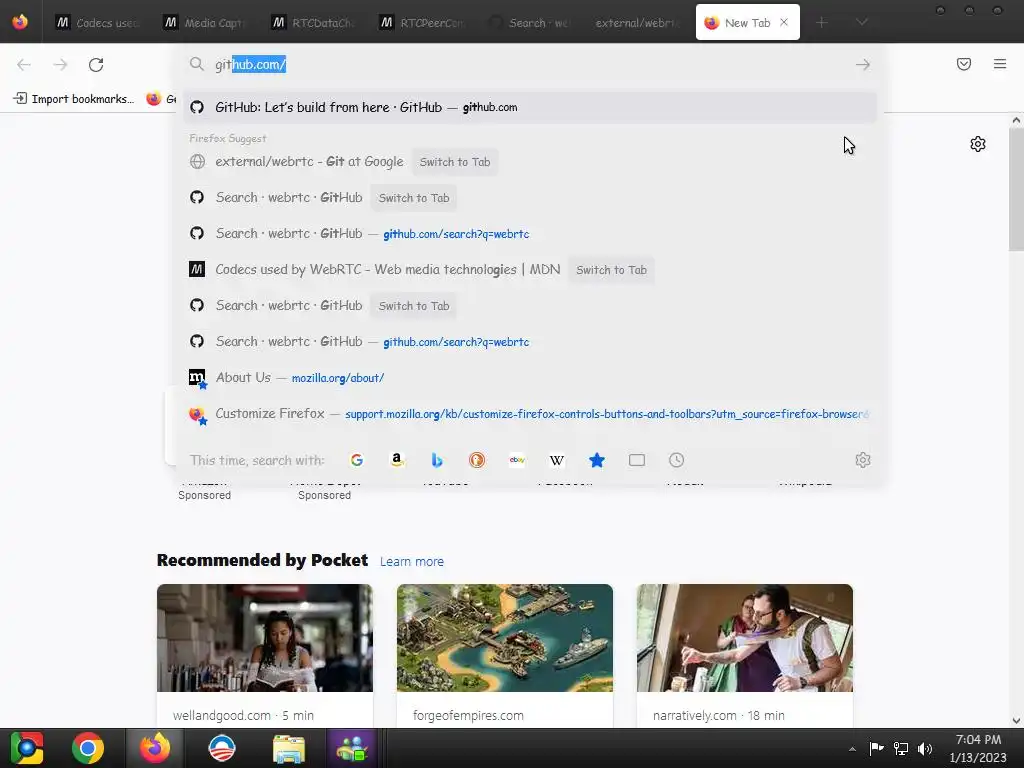Viewport: 1024px width, 768px height.
Task: Go back with the back arrow
Action: 24,64
